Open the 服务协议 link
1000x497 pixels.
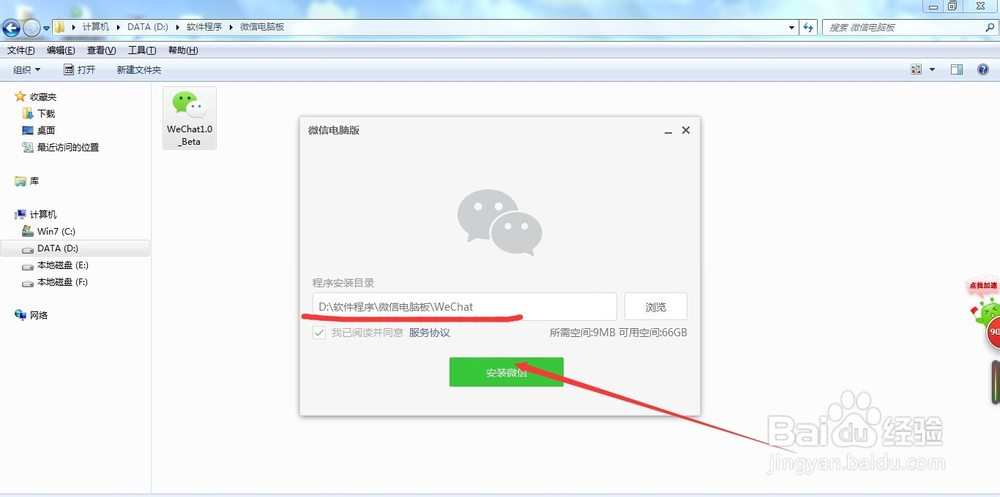pyautogui.click(x=429, y=332)
